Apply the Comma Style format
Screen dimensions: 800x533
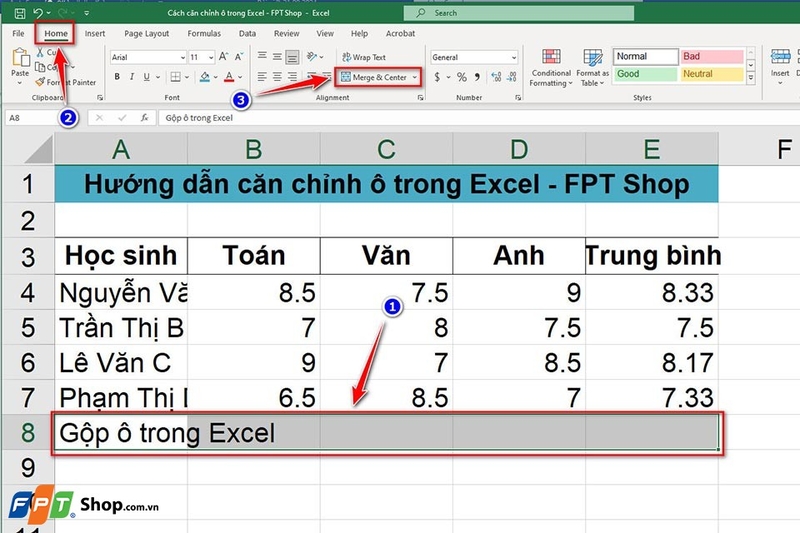[477, 77]
